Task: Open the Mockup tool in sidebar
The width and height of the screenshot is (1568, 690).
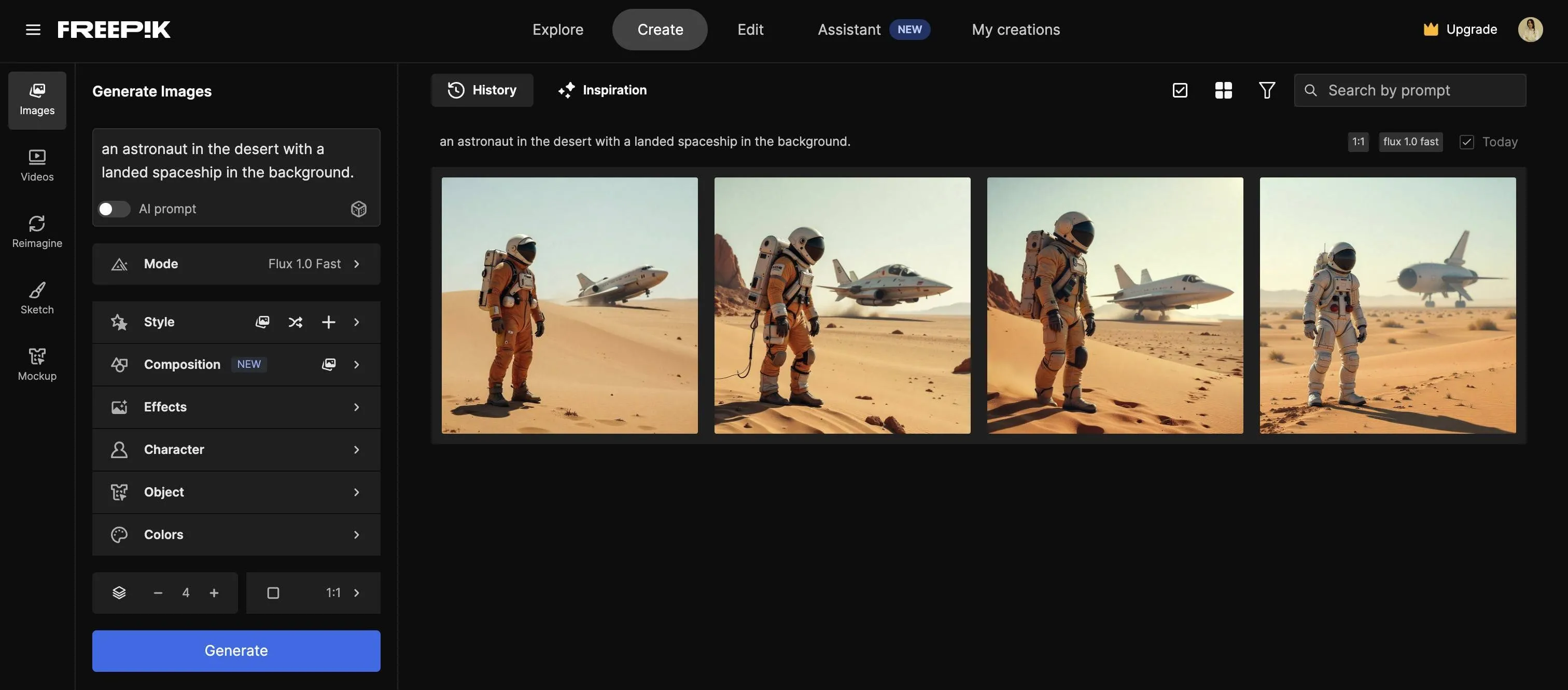Action: (x=37, y=364)
